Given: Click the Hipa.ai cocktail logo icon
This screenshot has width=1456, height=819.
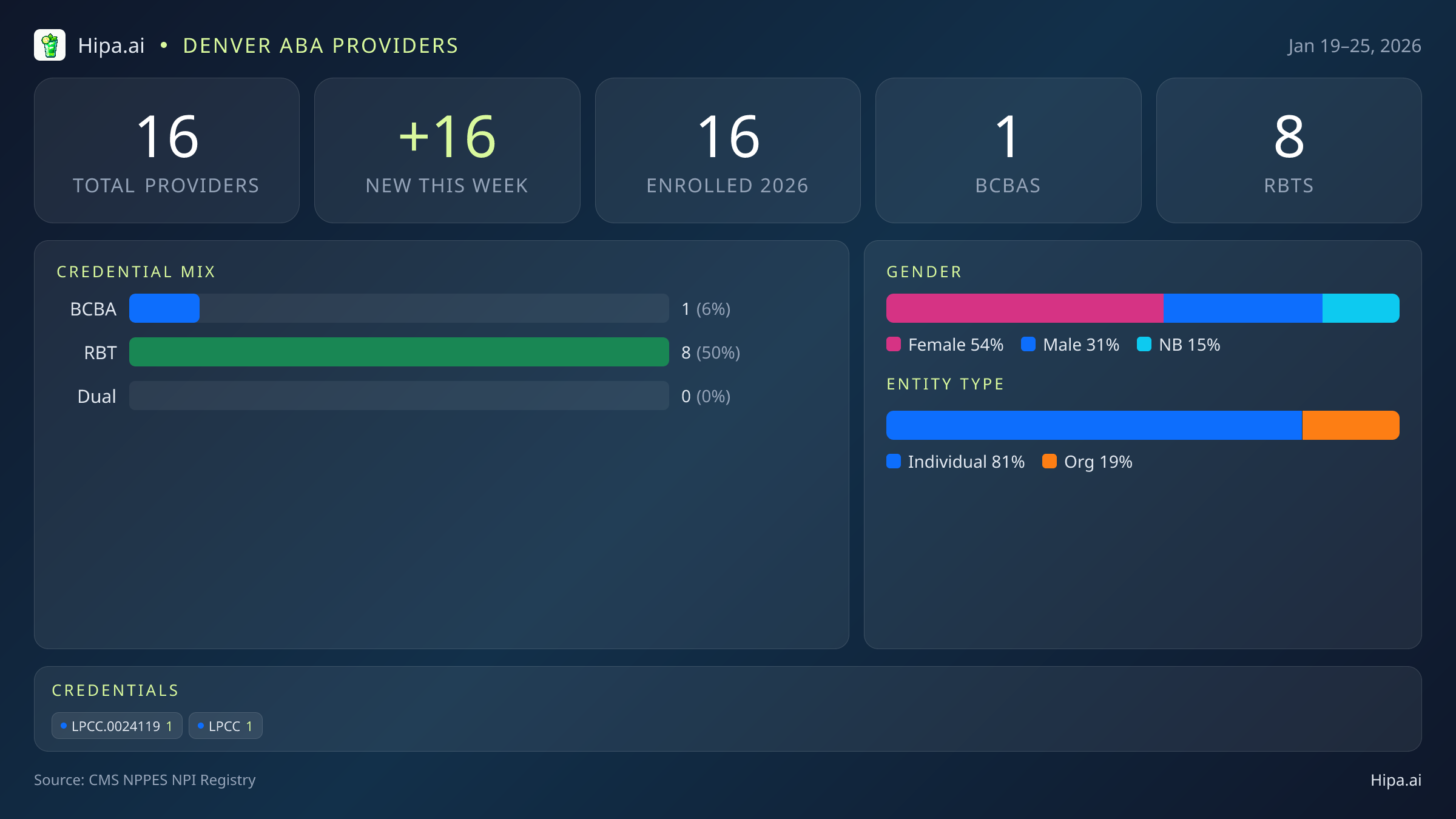Looking at the screenshot, I should 50,45.
